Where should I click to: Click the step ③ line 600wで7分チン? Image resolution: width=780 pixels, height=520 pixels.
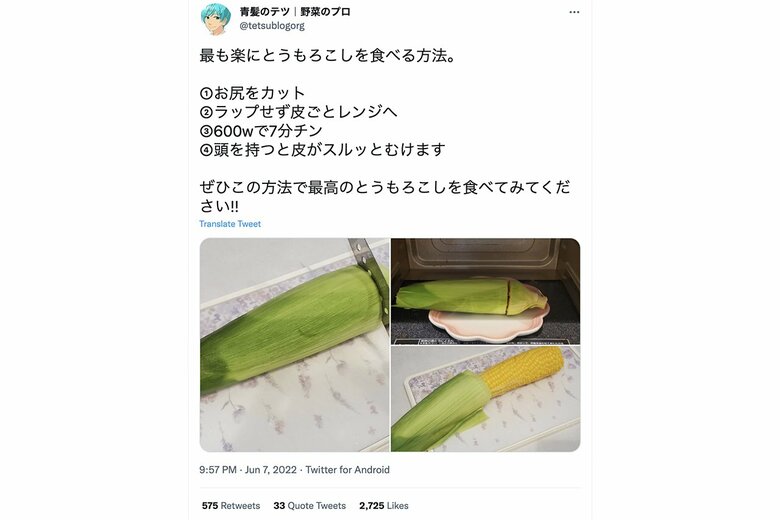(x=261, y=130)
